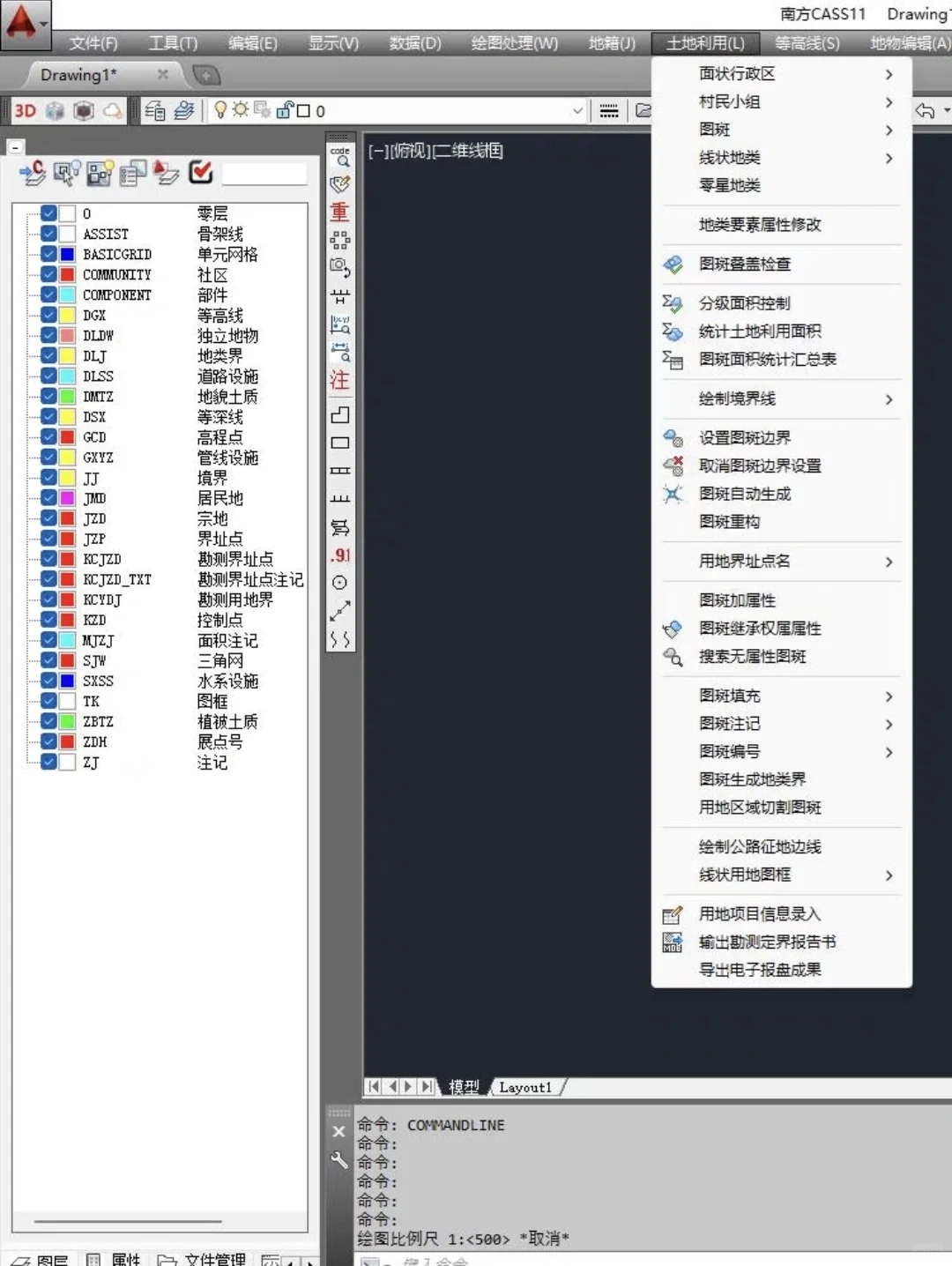Open the 图斑填充 submenu arrow
Image resolution: width=952 pixels, height=1266 pixels.
click(x=888, y=696)
